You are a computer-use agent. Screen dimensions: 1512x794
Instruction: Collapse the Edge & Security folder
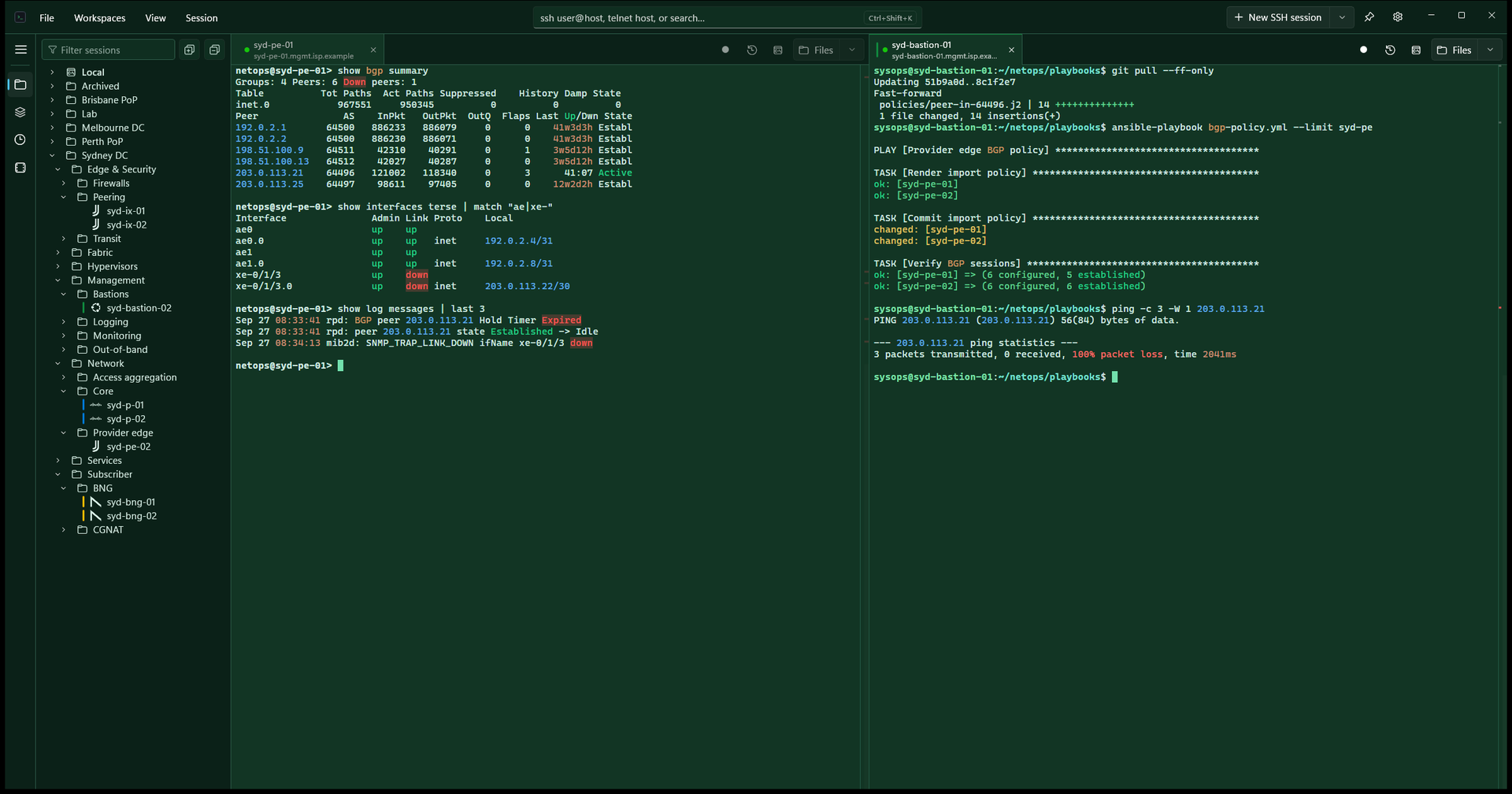pos(57,169)
